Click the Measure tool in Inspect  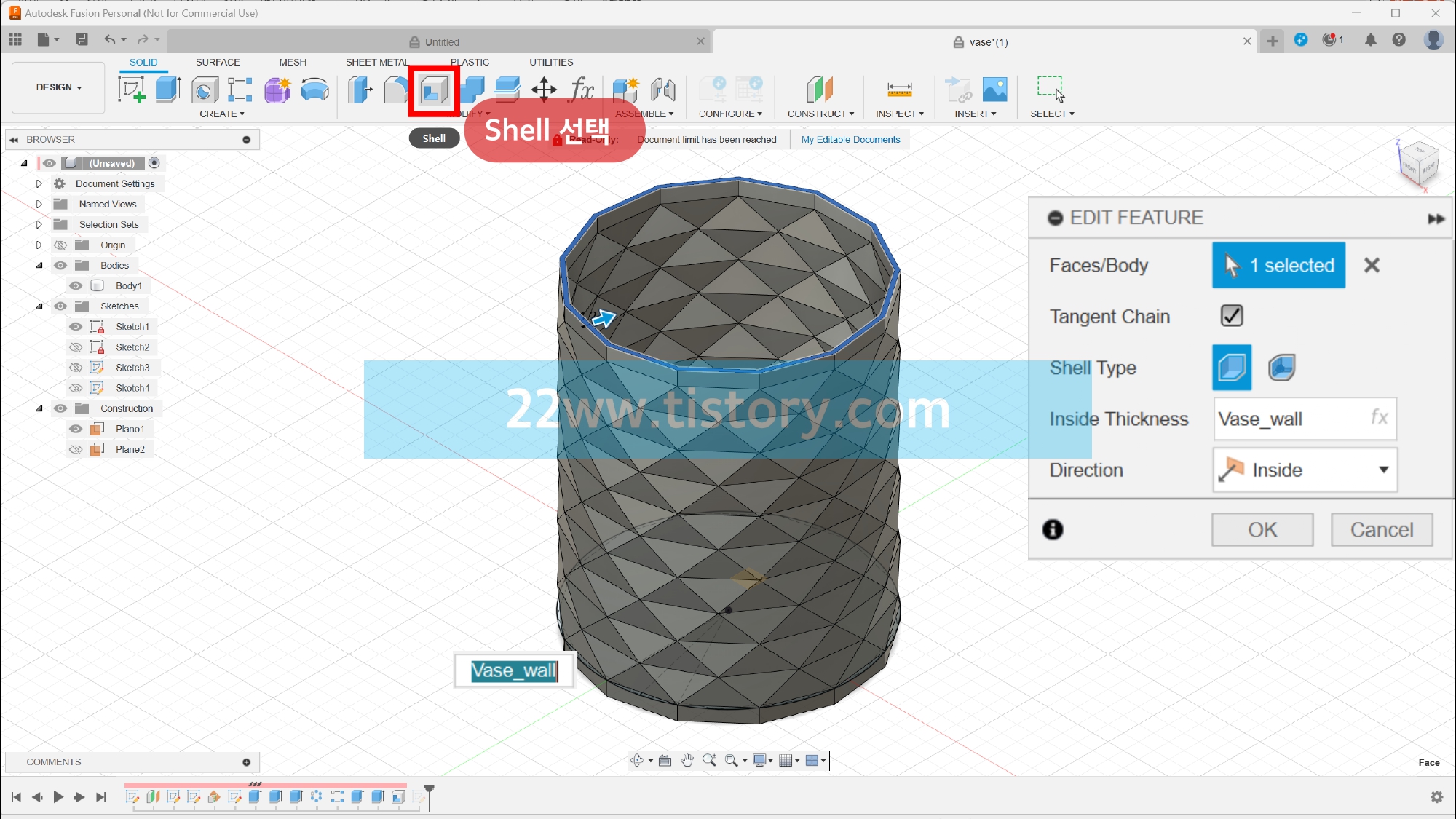899,90
